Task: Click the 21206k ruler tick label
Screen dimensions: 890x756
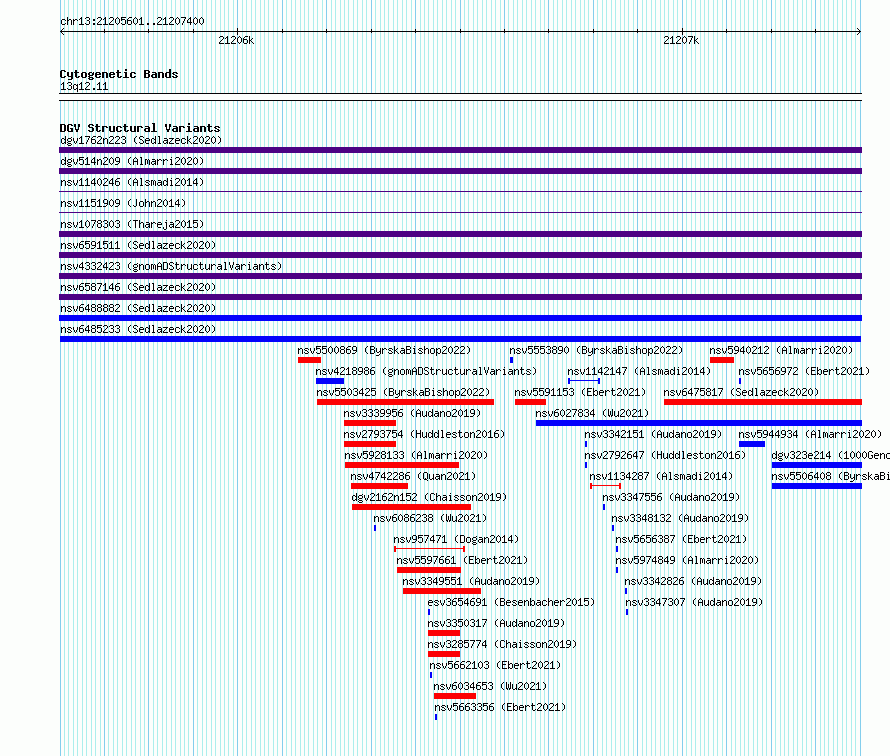Action: 236,40
